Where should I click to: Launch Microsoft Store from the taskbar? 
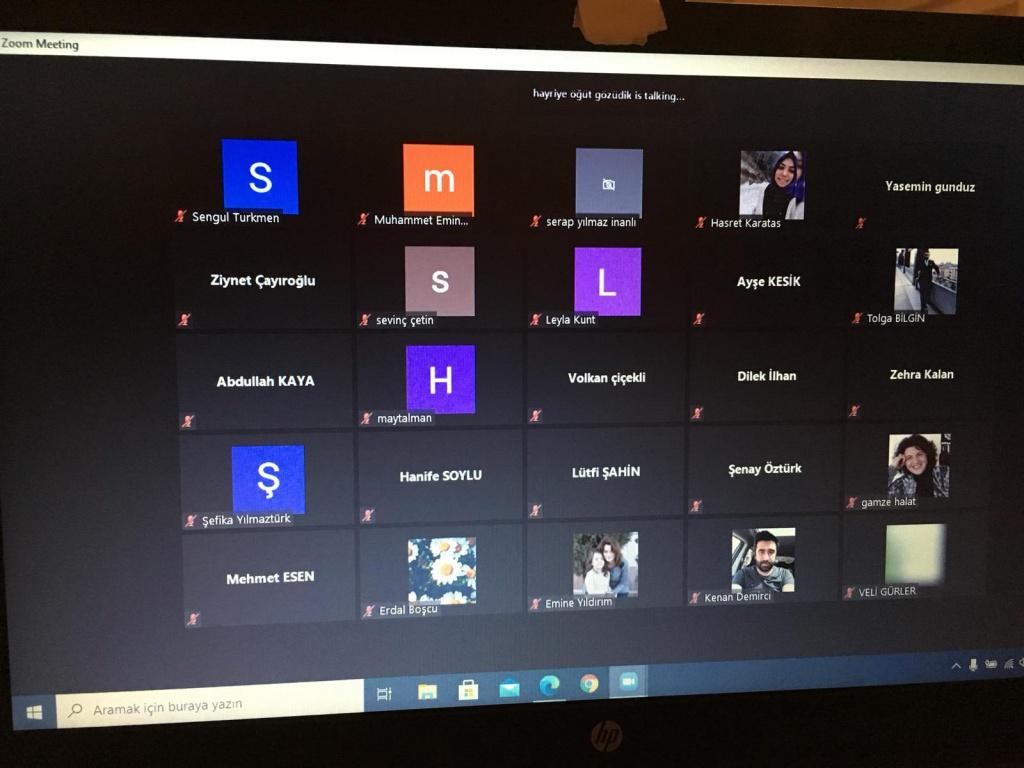click(x=468, y=689)
